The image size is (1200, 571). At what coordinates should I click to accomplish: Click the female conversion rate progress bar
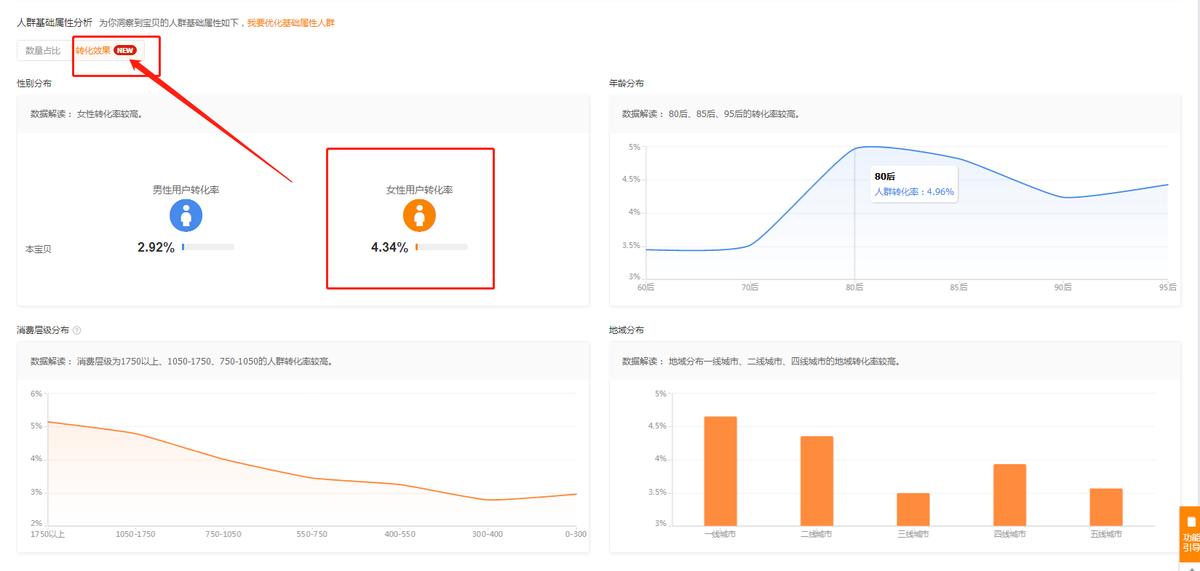point(441,246)
